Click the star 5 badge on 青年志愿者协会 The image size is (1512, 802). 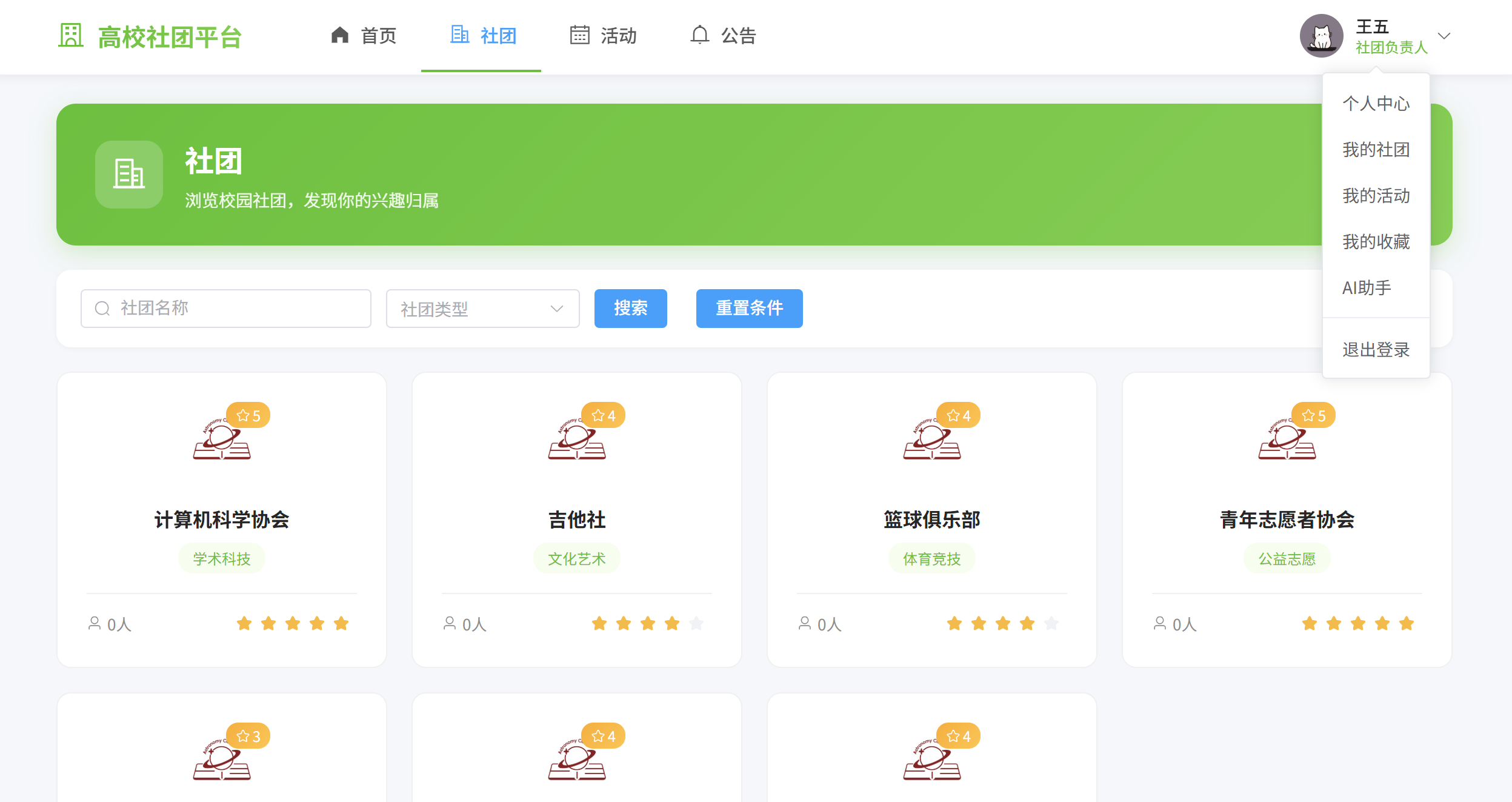click(x=1314, y=415)
